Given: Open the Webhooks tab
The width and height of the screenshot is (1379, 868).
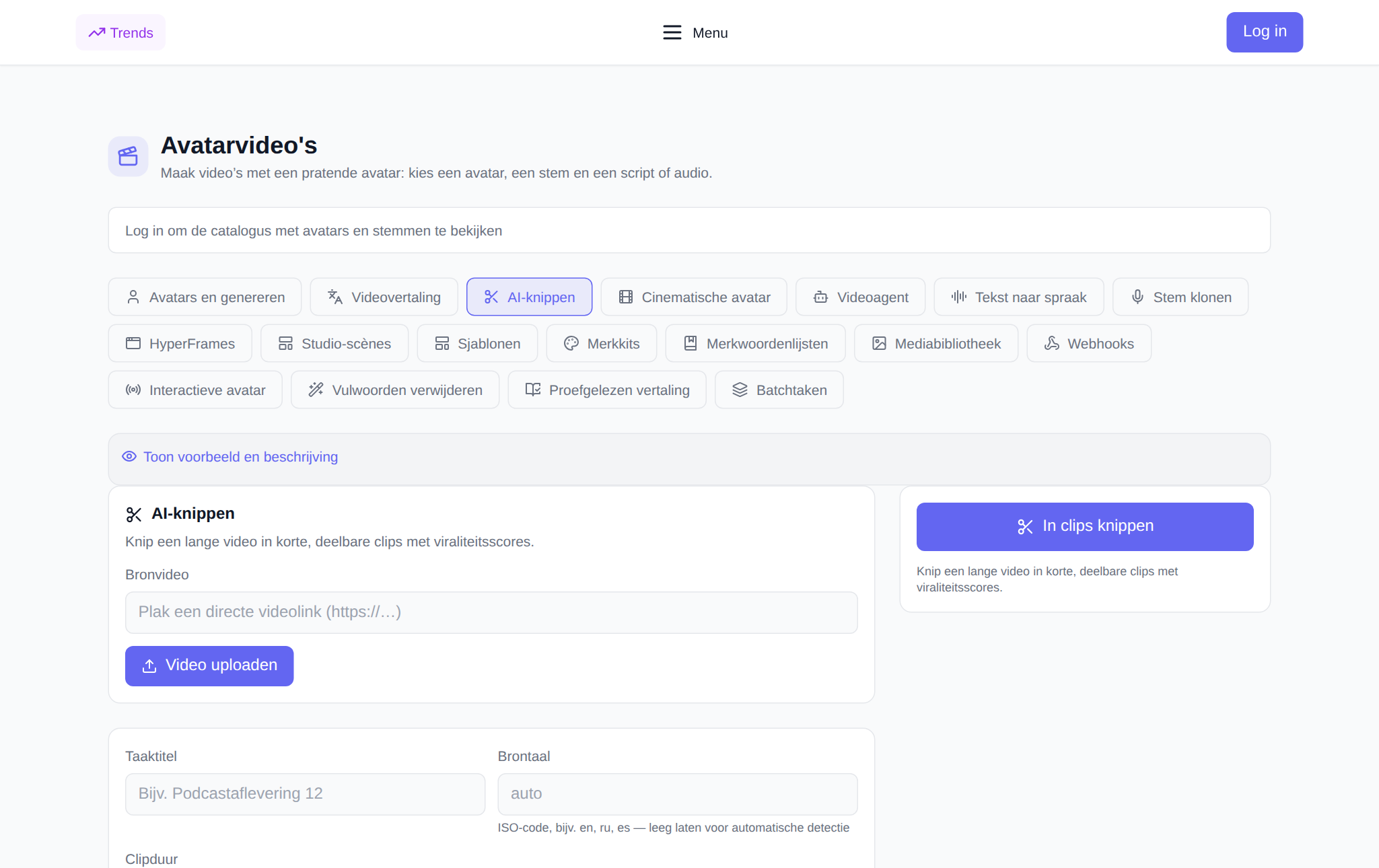Looking at the screenshot, I should coord(1088,343).
